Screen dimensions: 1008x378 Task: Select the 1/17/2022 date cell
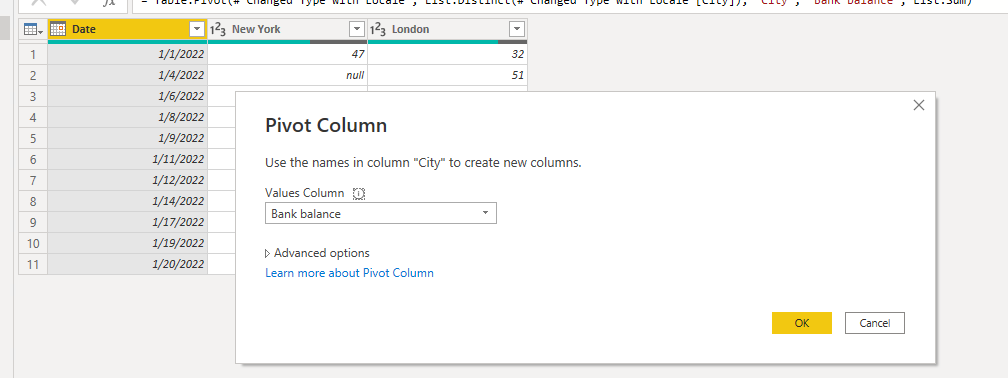127,222
